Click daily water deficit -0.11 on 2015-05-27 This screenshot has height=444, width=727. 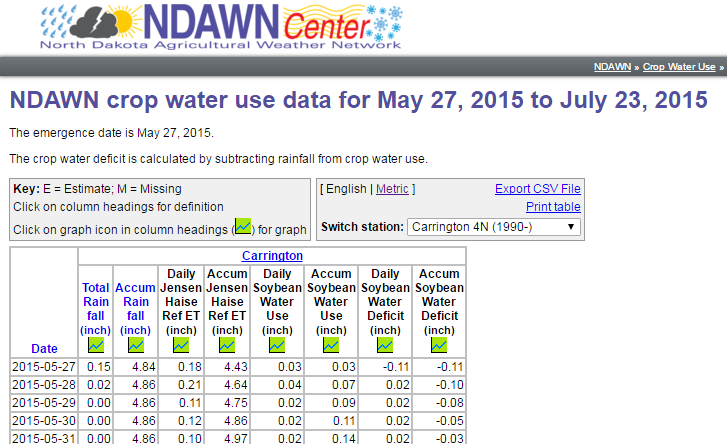[x=385, y=367]
